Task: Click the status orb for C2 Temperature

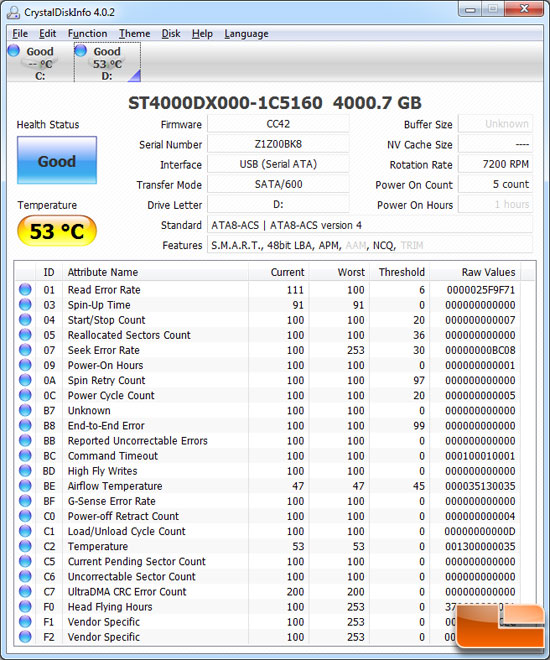Action: coord(25,546)
